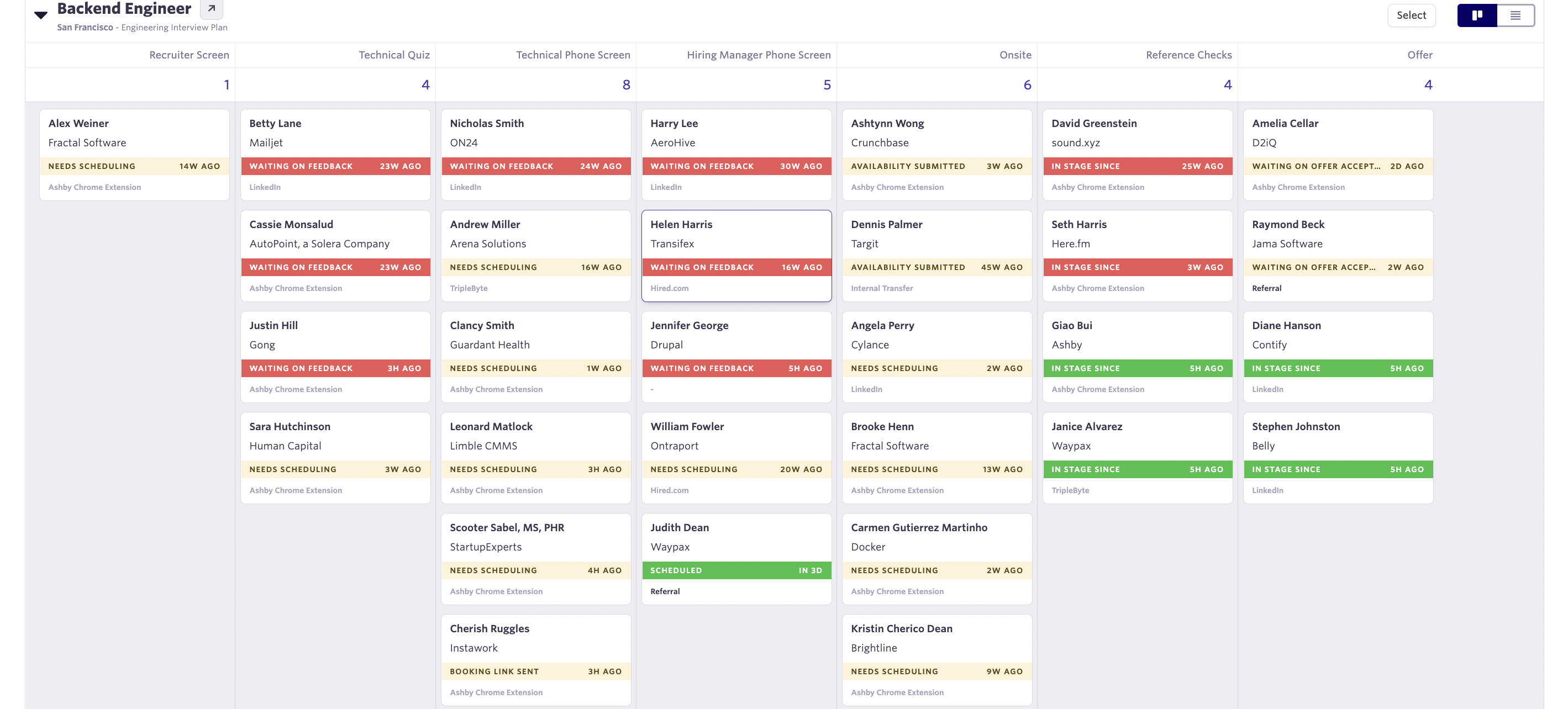Click David Greenstein's In Stage Since status

1138,166
